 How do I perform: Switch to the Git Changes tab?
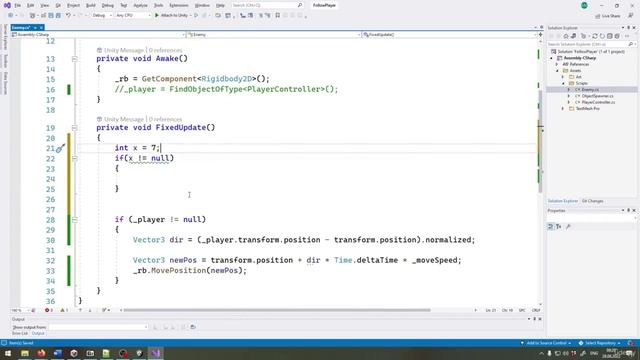[592, 201]
